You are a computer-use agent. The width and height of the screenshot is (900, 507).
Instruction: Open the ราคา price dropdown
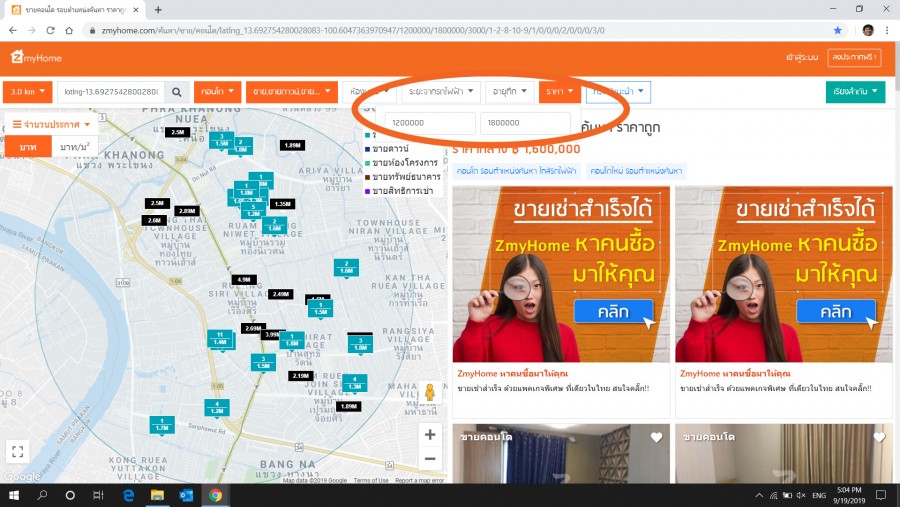pos(560,92)
